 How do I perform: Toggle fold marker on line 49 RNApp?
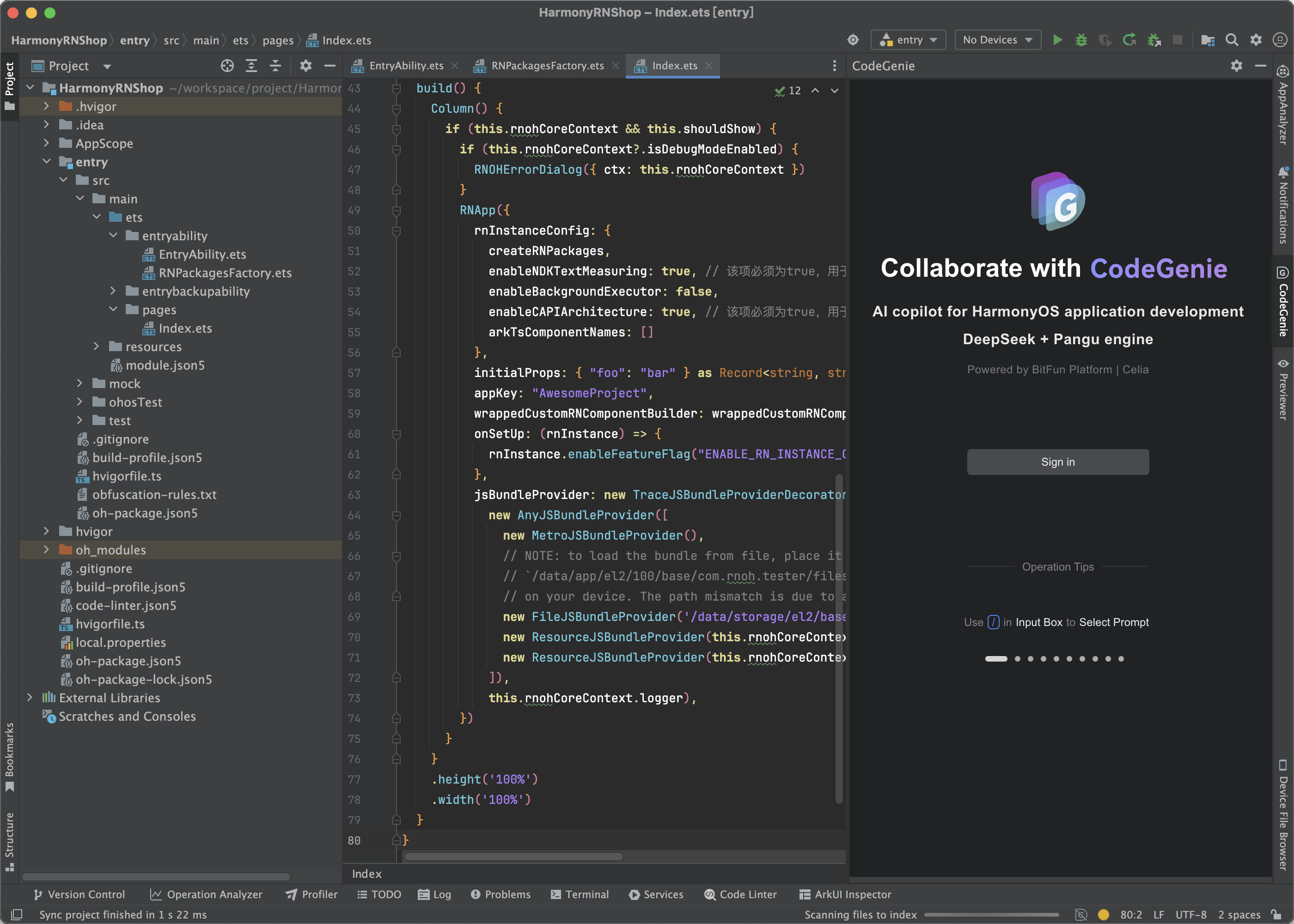click(x=397, y=211)
